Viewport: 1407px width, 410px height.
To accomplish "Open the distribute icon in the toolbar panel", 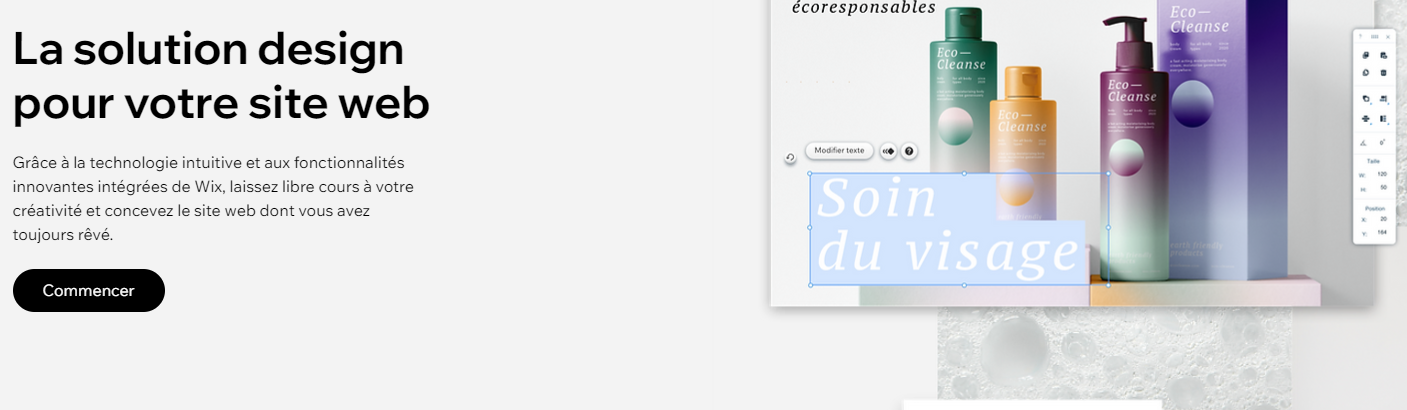I will (x=1367, y=119).
